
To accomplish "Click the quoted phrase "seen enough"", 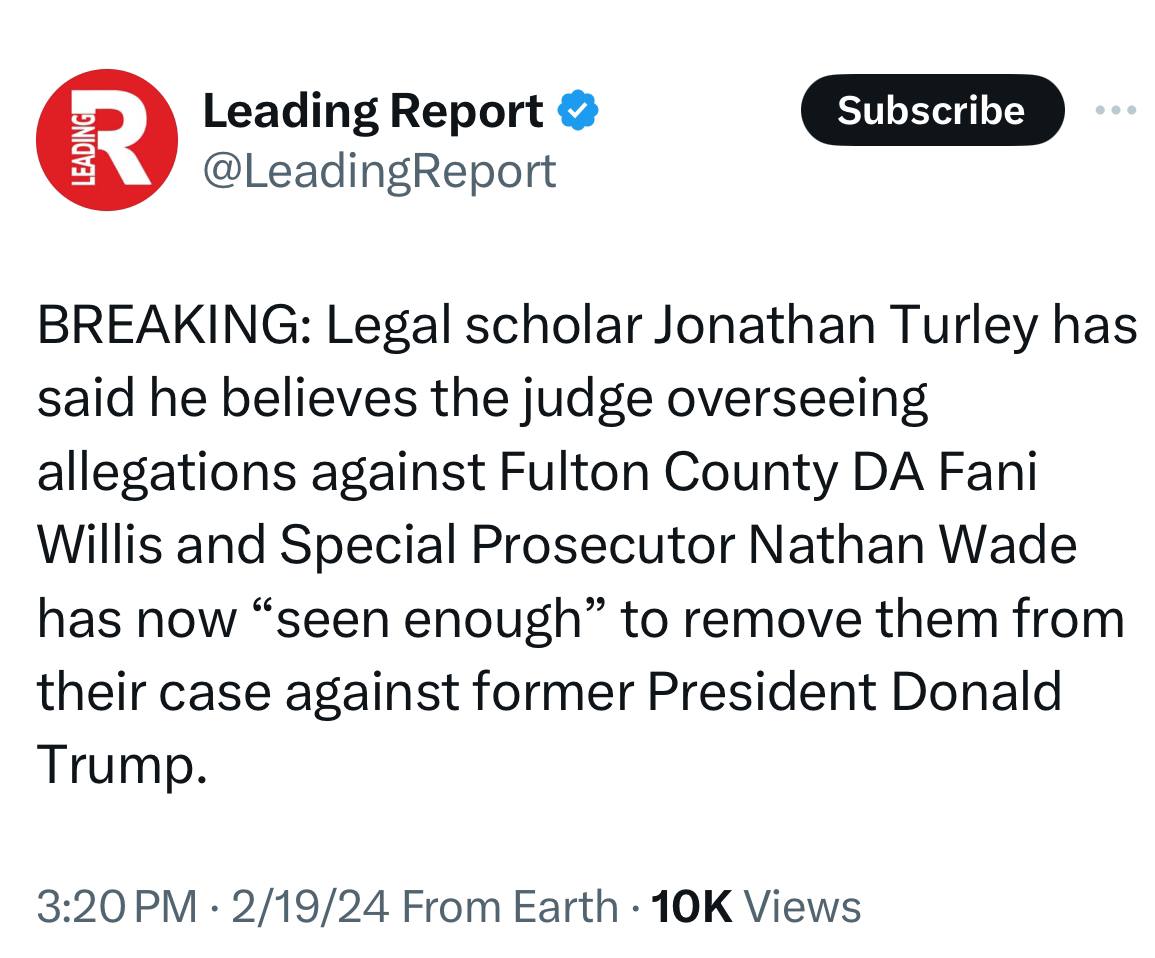I will 423,619.
